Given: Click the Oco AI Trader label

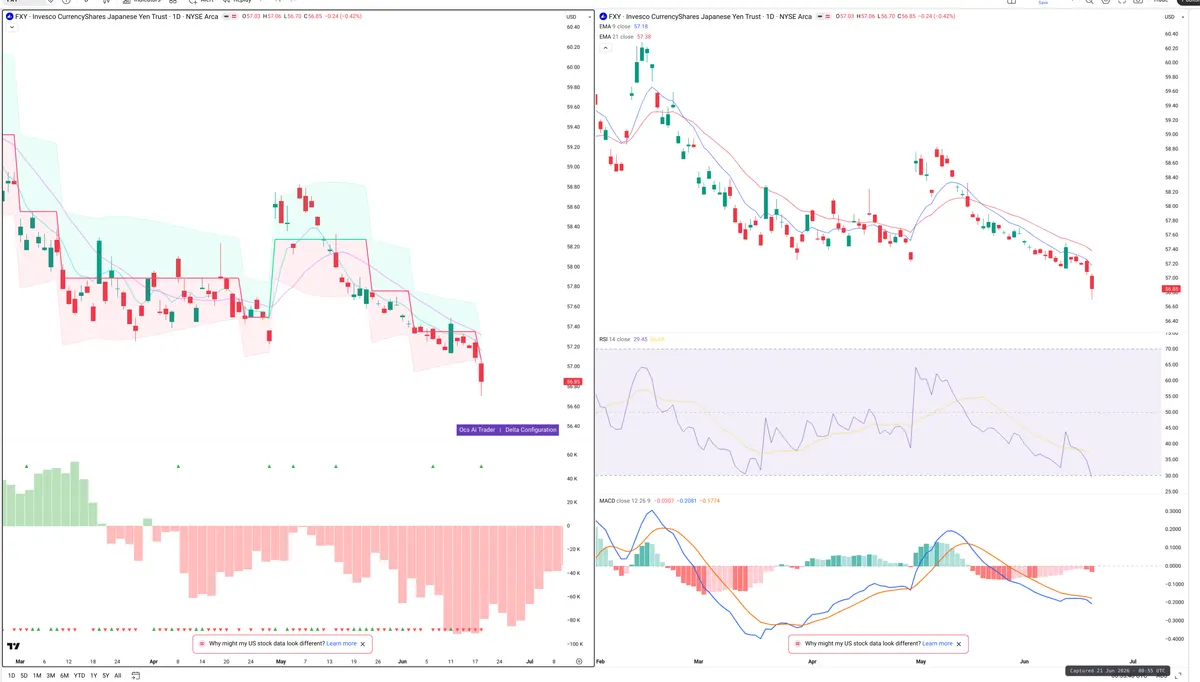Looking at the screenshot, I should pyautogui.click(x=477, y=430).
